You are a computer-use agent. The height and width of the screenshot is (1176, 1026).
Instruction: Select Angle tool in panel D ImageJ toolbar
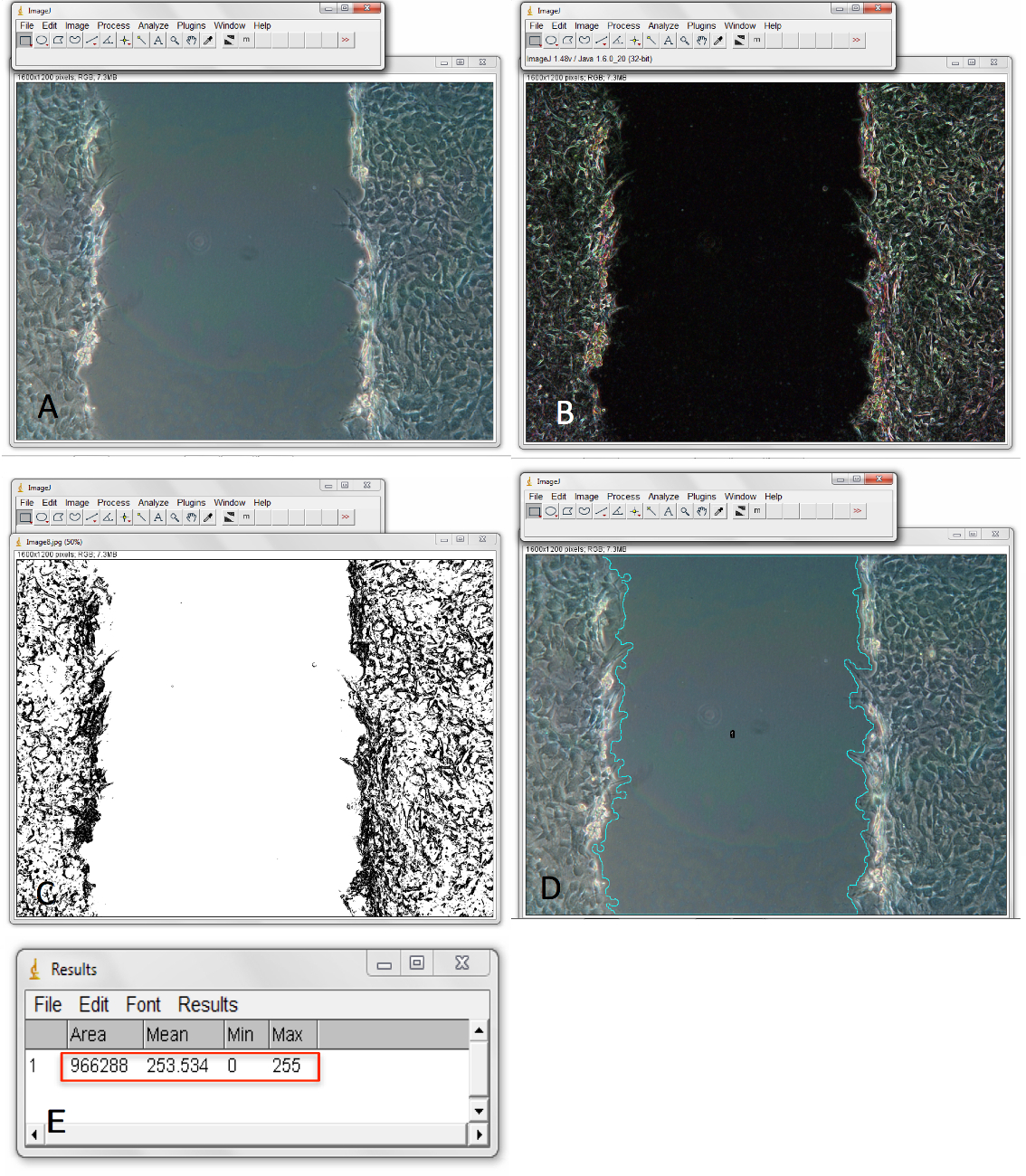click(618, 511)
